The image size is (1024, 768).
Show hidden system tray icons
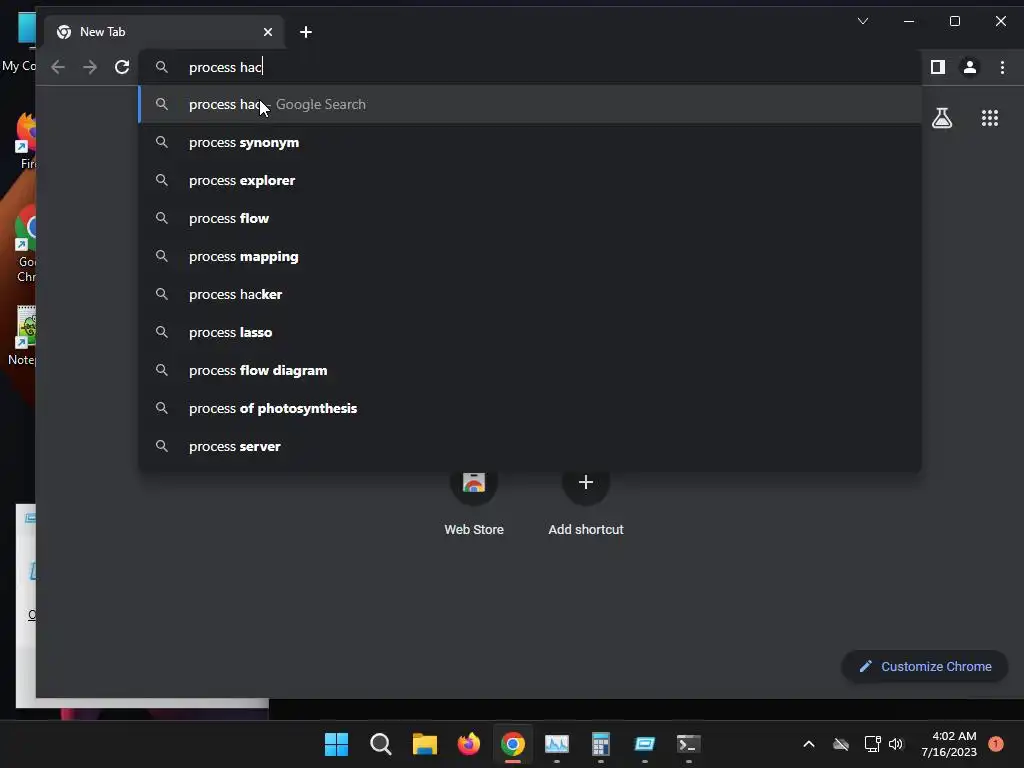click(x=808, y=744)
